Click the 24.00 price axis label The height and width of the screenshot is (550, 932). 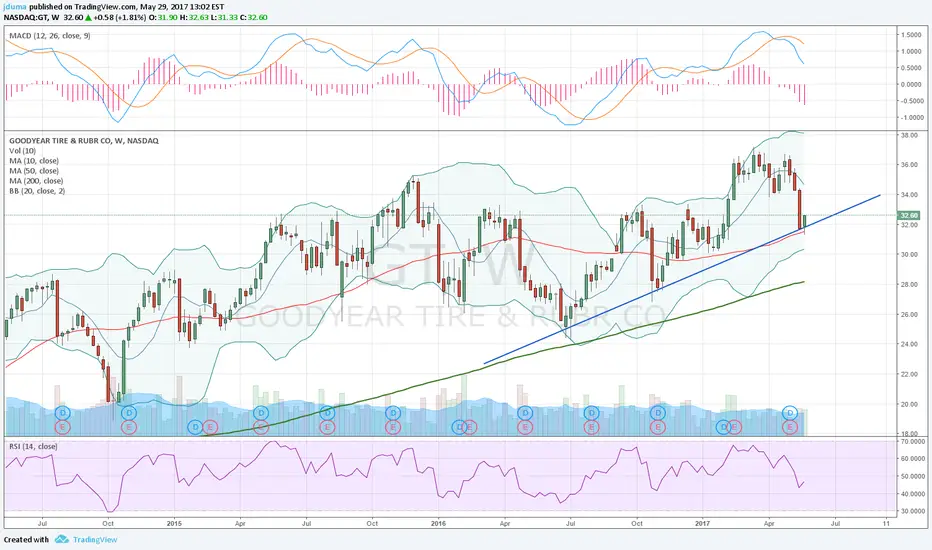tap(909, 344)
